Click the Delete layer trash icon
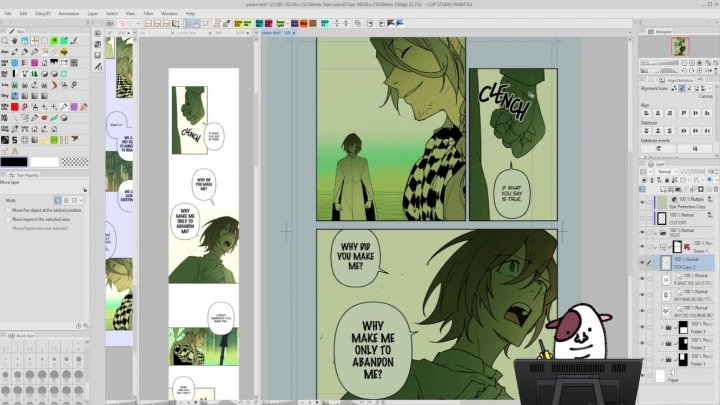Image resolution: width=720 pixels, height=405 pixels. pyautogui.click(x=715, y=189)
